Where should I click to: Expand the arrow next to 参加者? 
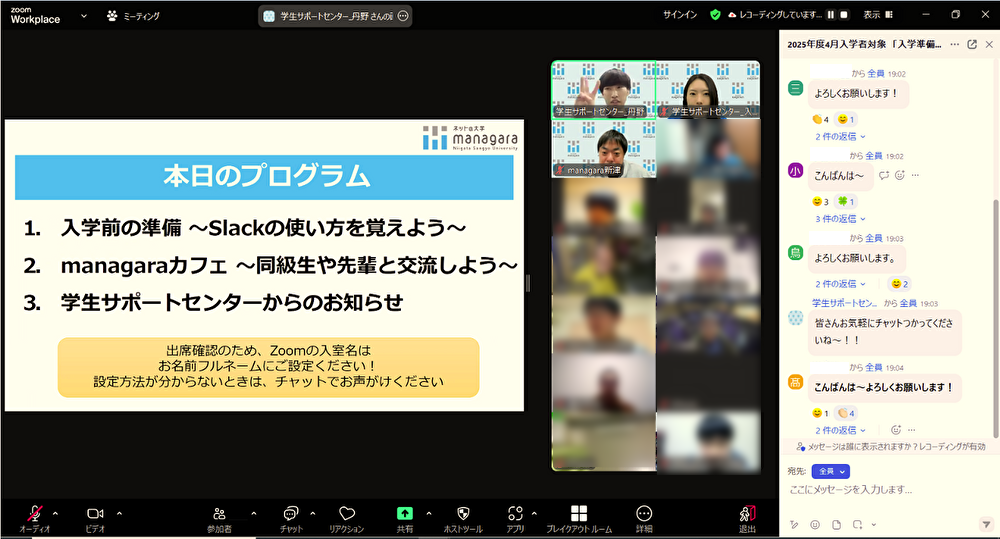254,513
